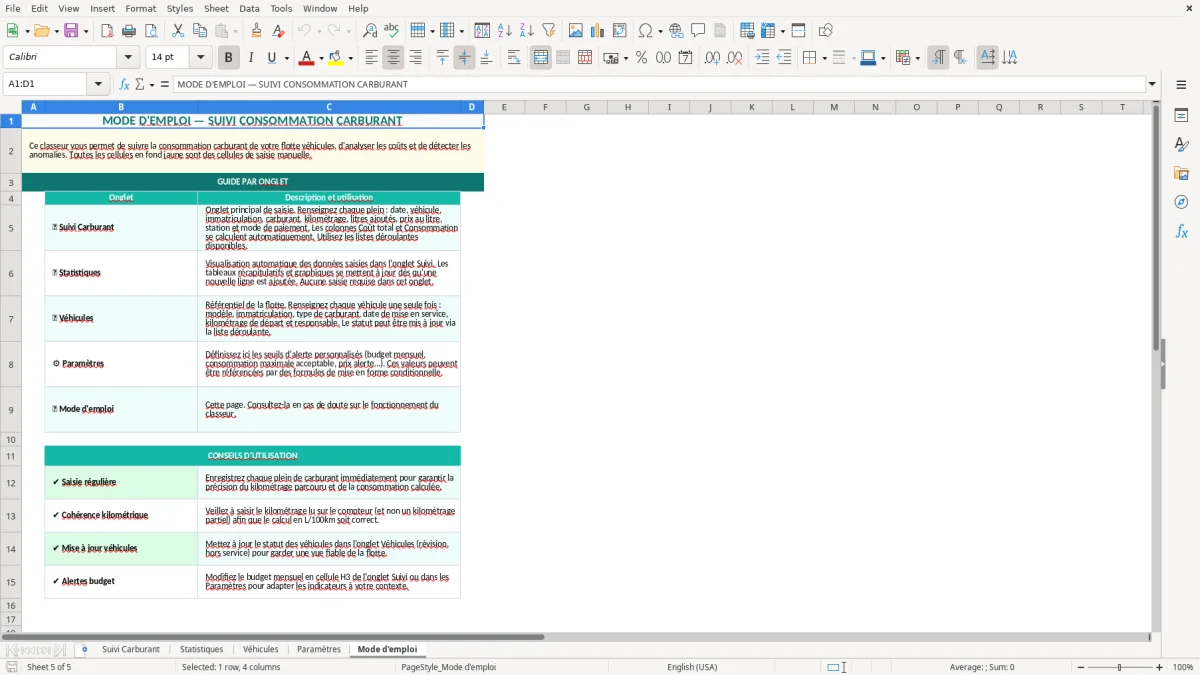Image resolution: width=1200 pixels, height=675 pixels.
Task: Toggle Center Vertically alignment
Action: (x=464, y=58)
